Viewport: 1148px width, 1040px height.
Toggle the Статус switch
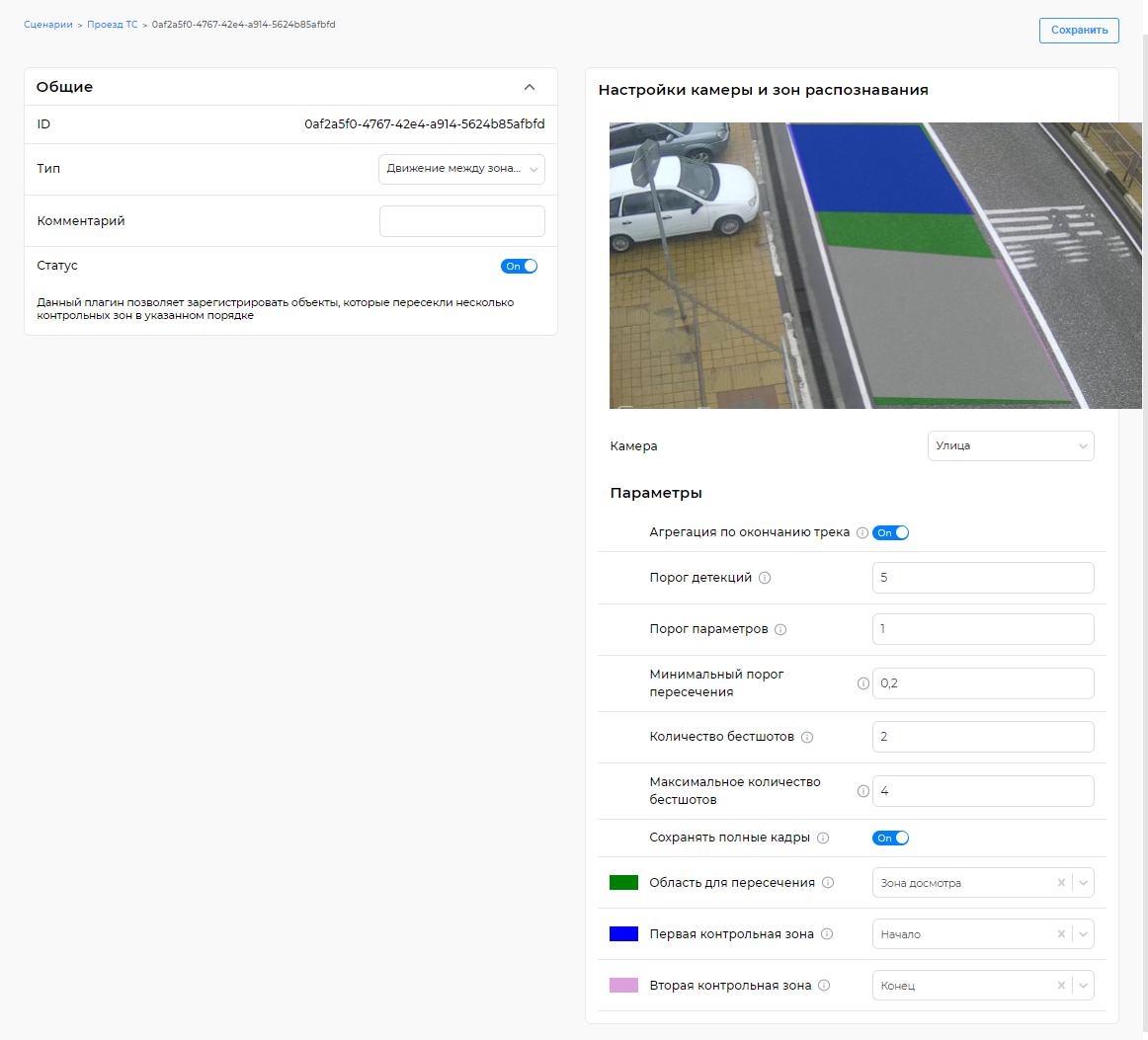pos(519,267)
